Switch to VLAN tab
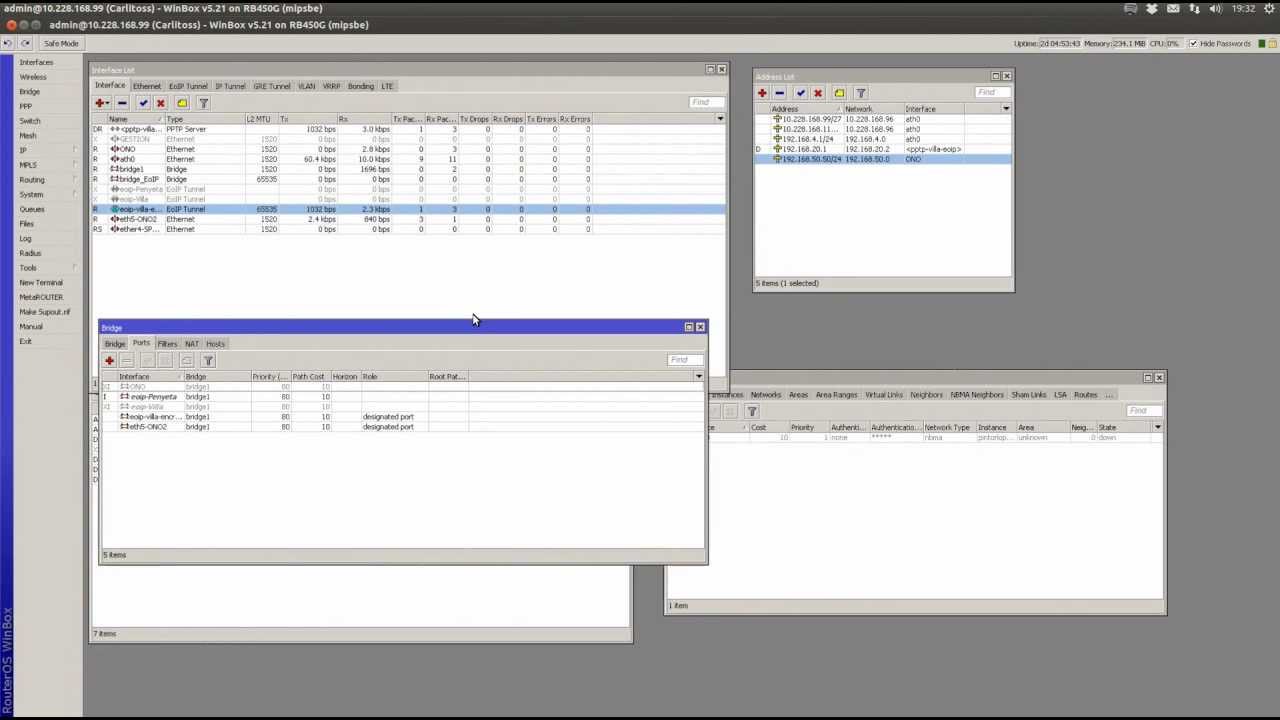 click(x=306, y=86)
